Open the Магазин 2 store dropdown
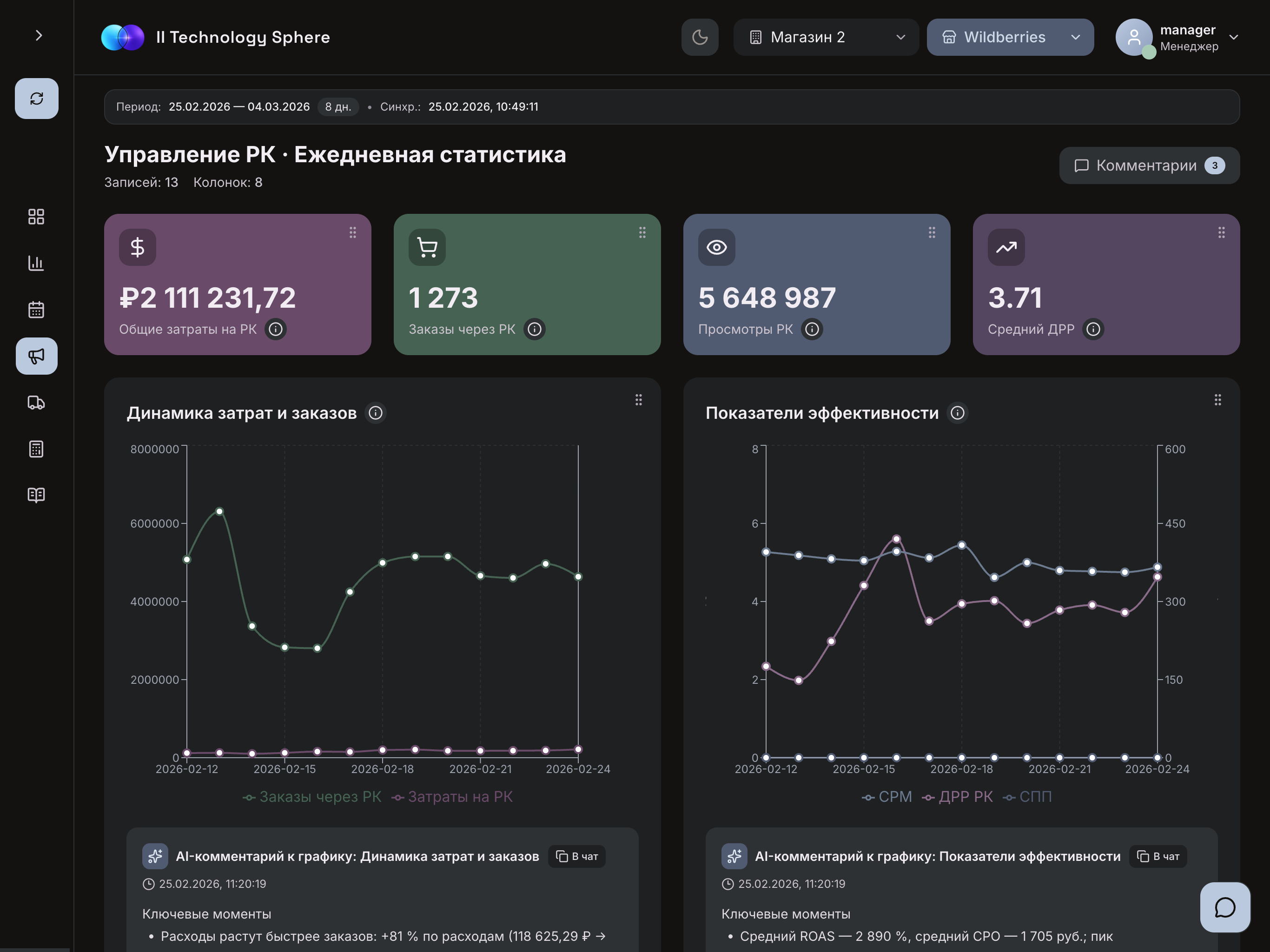This screenshot has width=1270, height=952. pos(826,37)
